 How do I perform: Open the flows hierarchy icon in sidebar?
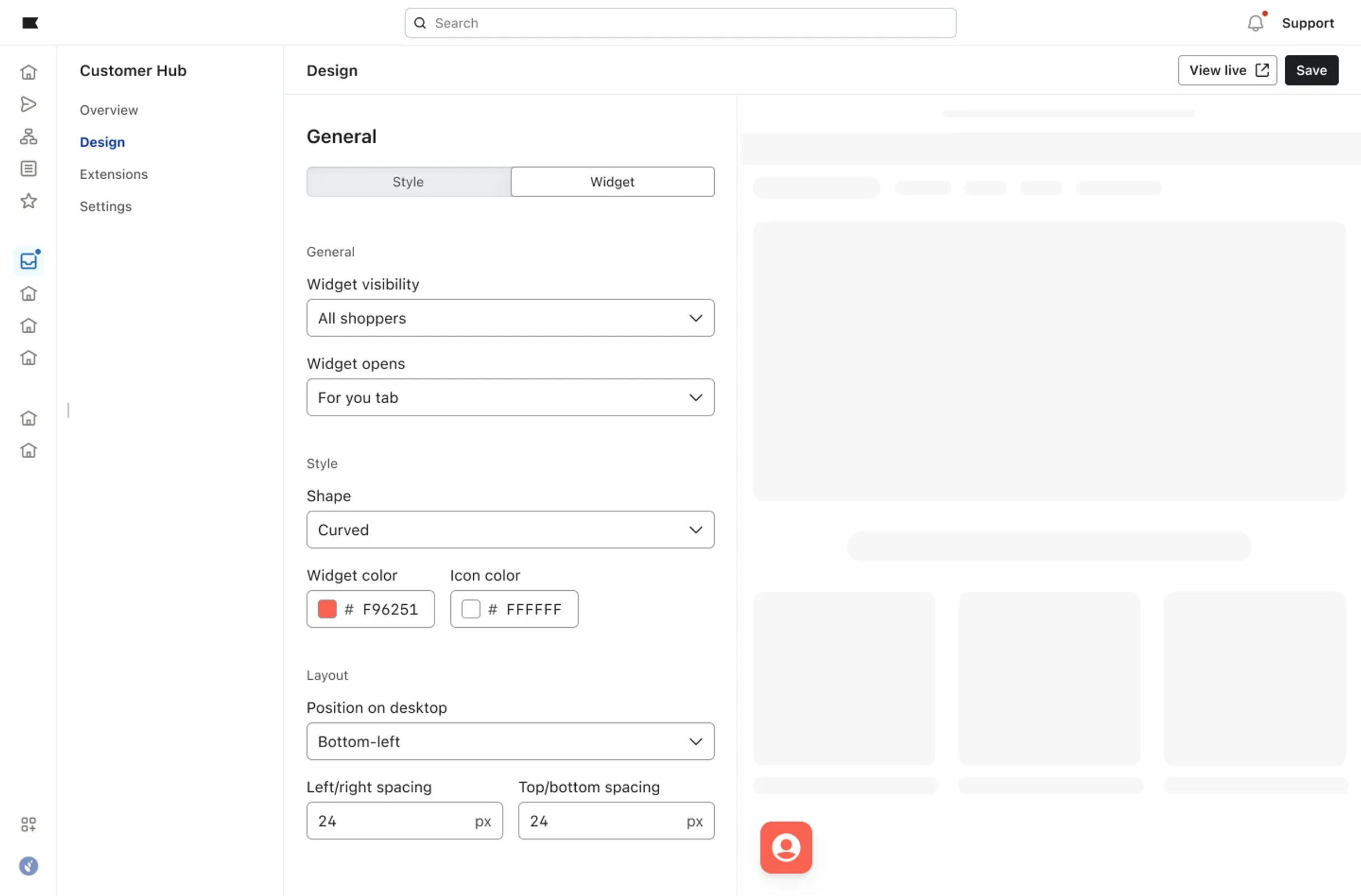(28, 136)
